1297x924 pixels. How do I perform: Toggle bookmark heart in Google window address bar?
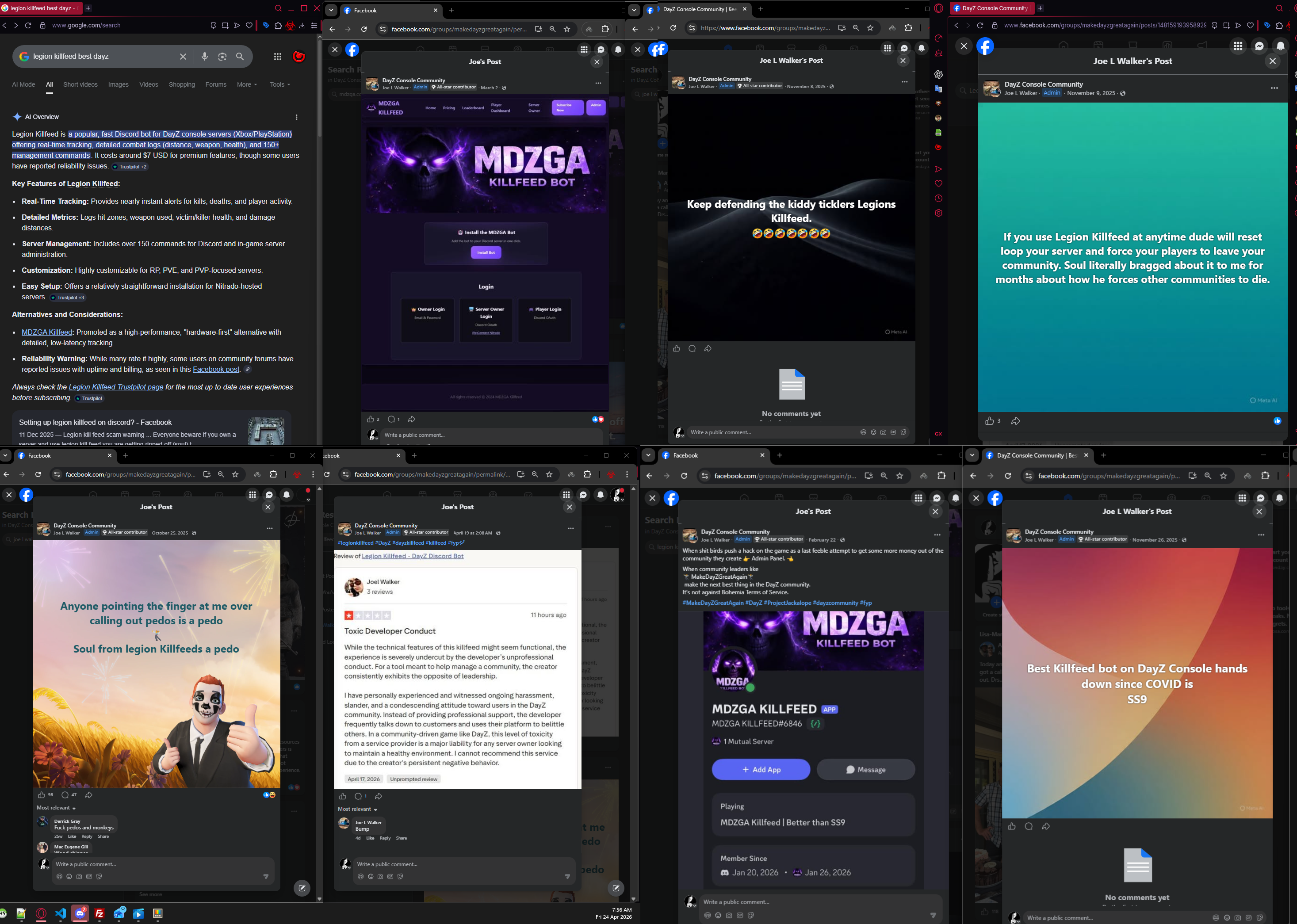point(249,26)
